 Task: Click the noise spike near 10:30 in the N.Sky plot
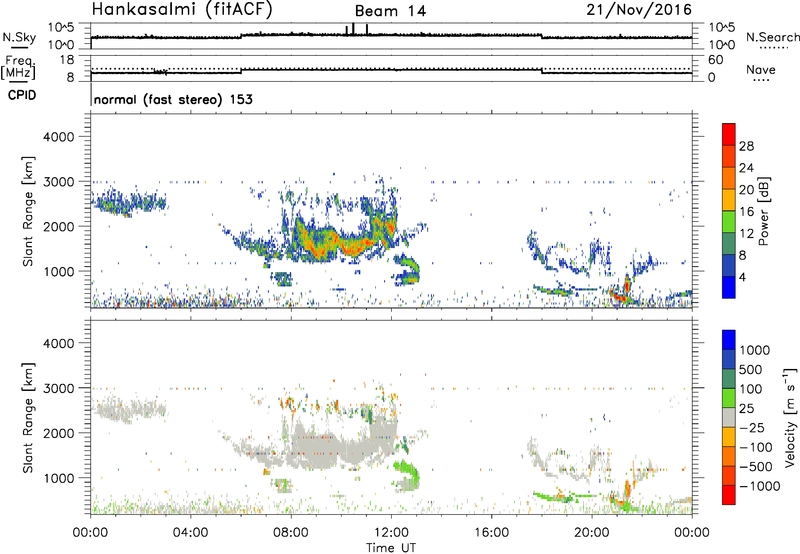[x=353, y=29]
